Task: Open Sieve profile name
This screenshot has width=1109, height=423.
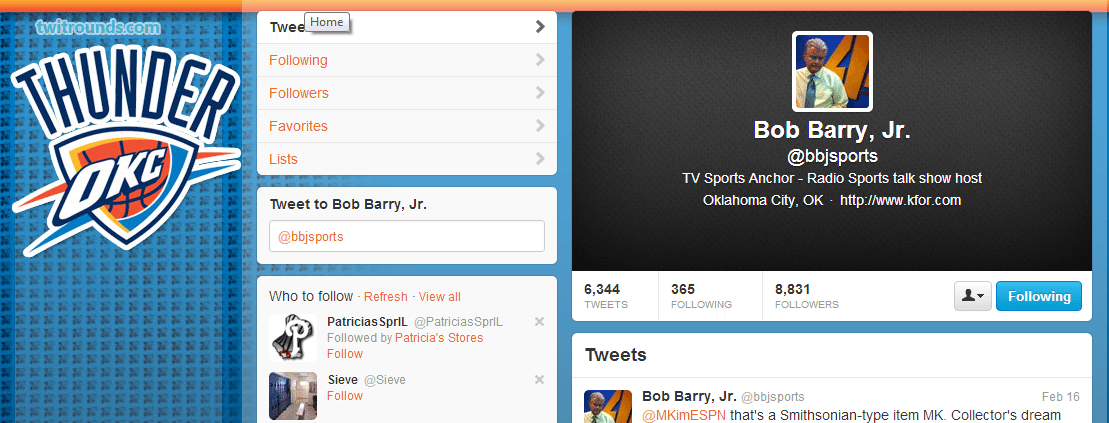Action: (342, 380)
